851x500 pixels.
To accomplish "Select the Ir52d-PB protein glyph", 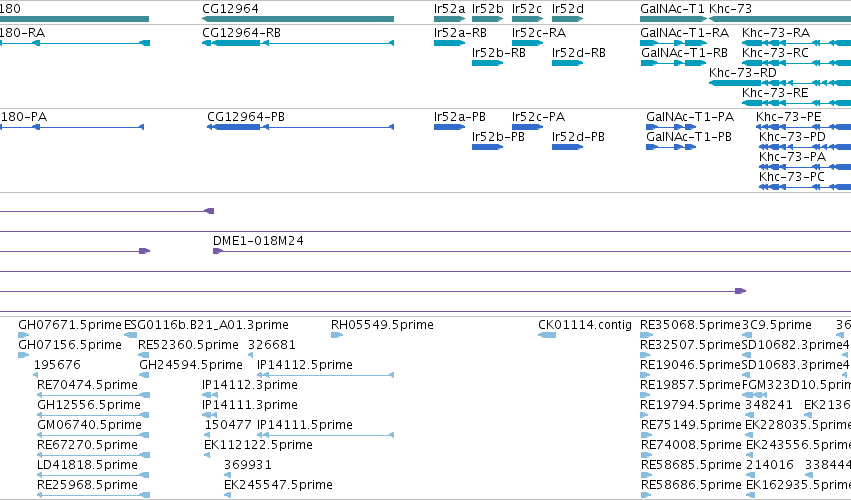I will (568, 147).
